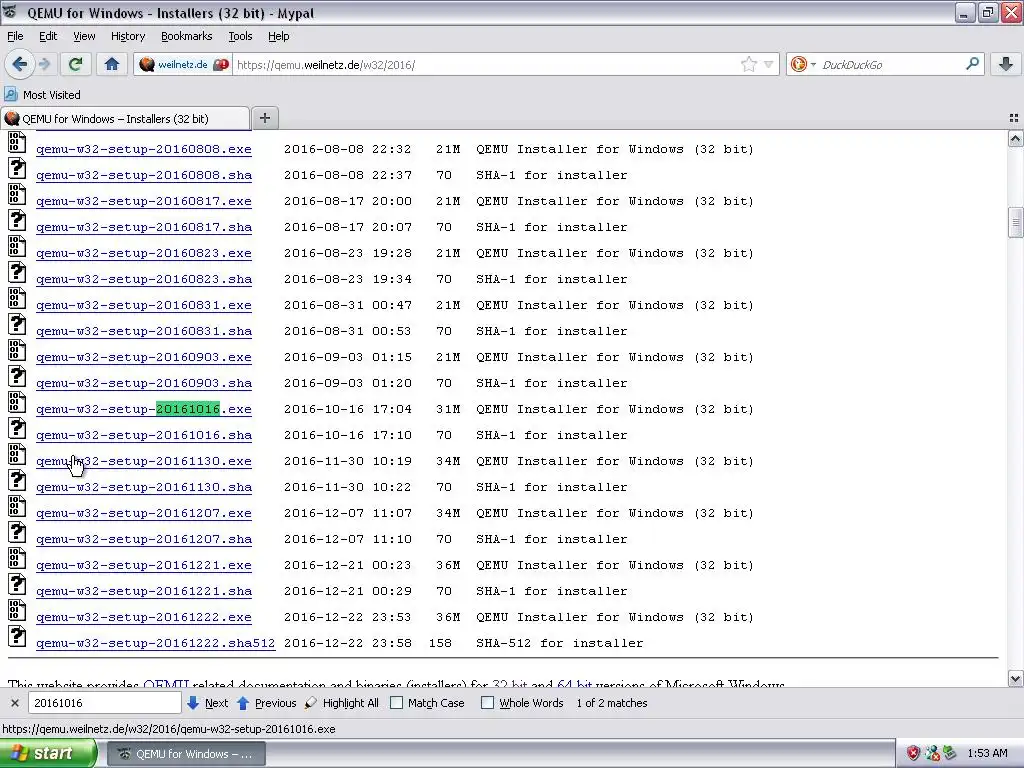Open qemu-w32-setup-20161222.sha512 link
Screen dimensions: 1024x768
click(155, 643)
